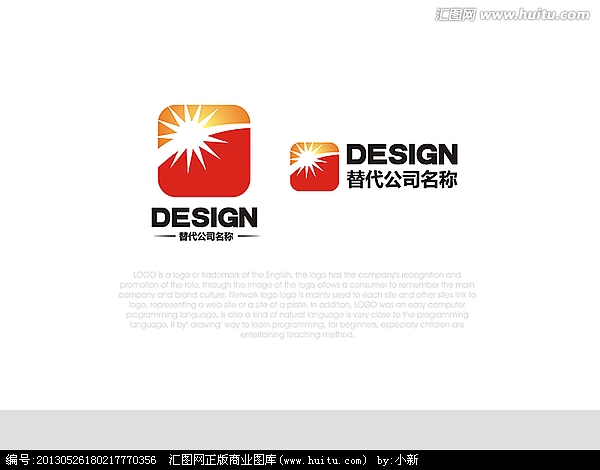Viewport: 600px width, 470px height.
Task: Click the small red sunburst logo icon
Action: (314, 166)
